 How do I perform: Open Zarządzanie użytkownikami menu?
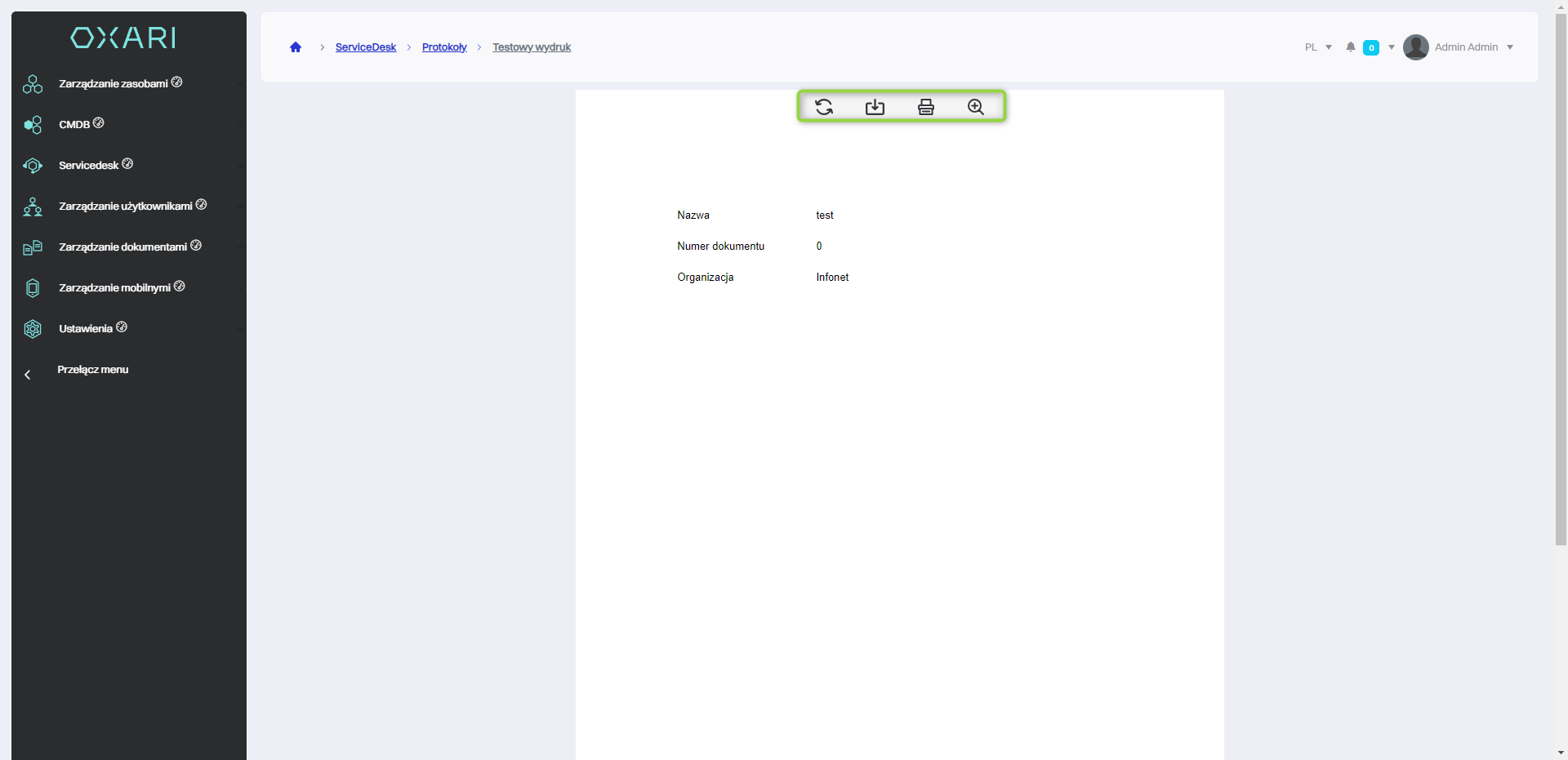tap(126, 206)
